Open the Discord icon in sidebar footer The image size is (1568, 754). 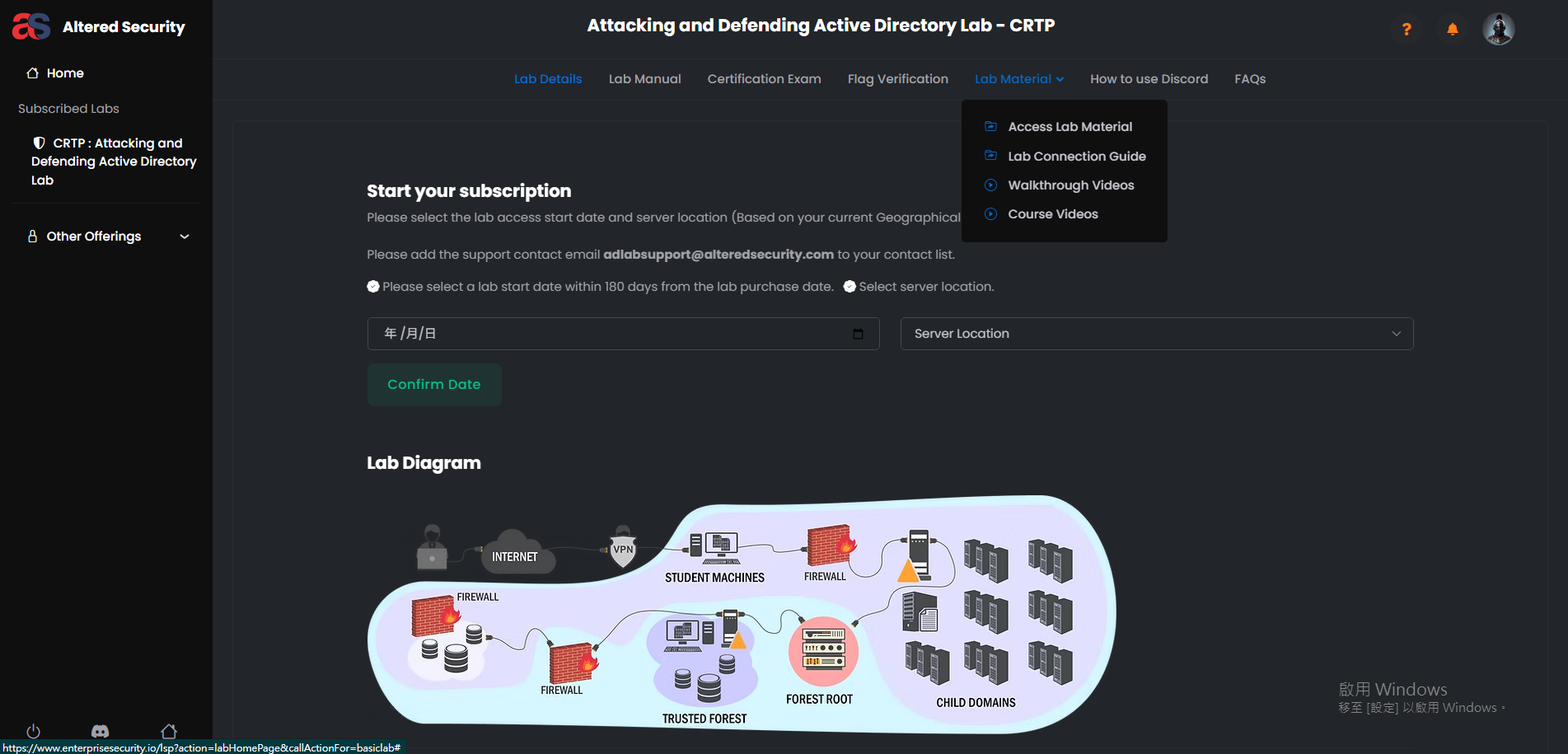pos(100,731)
